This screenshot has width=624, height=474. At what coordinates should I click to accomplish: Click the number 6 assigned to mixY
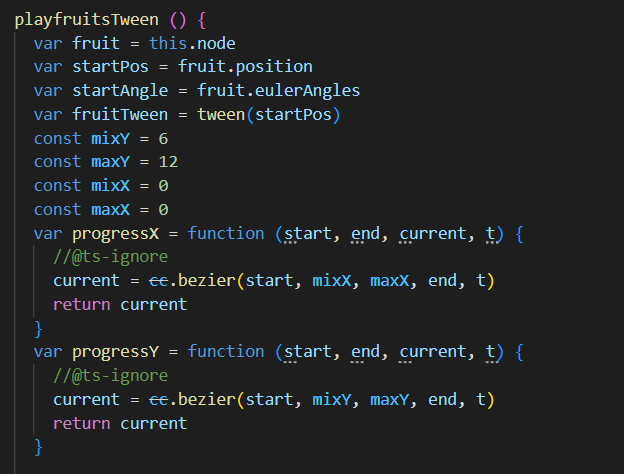tap(163, 138)
